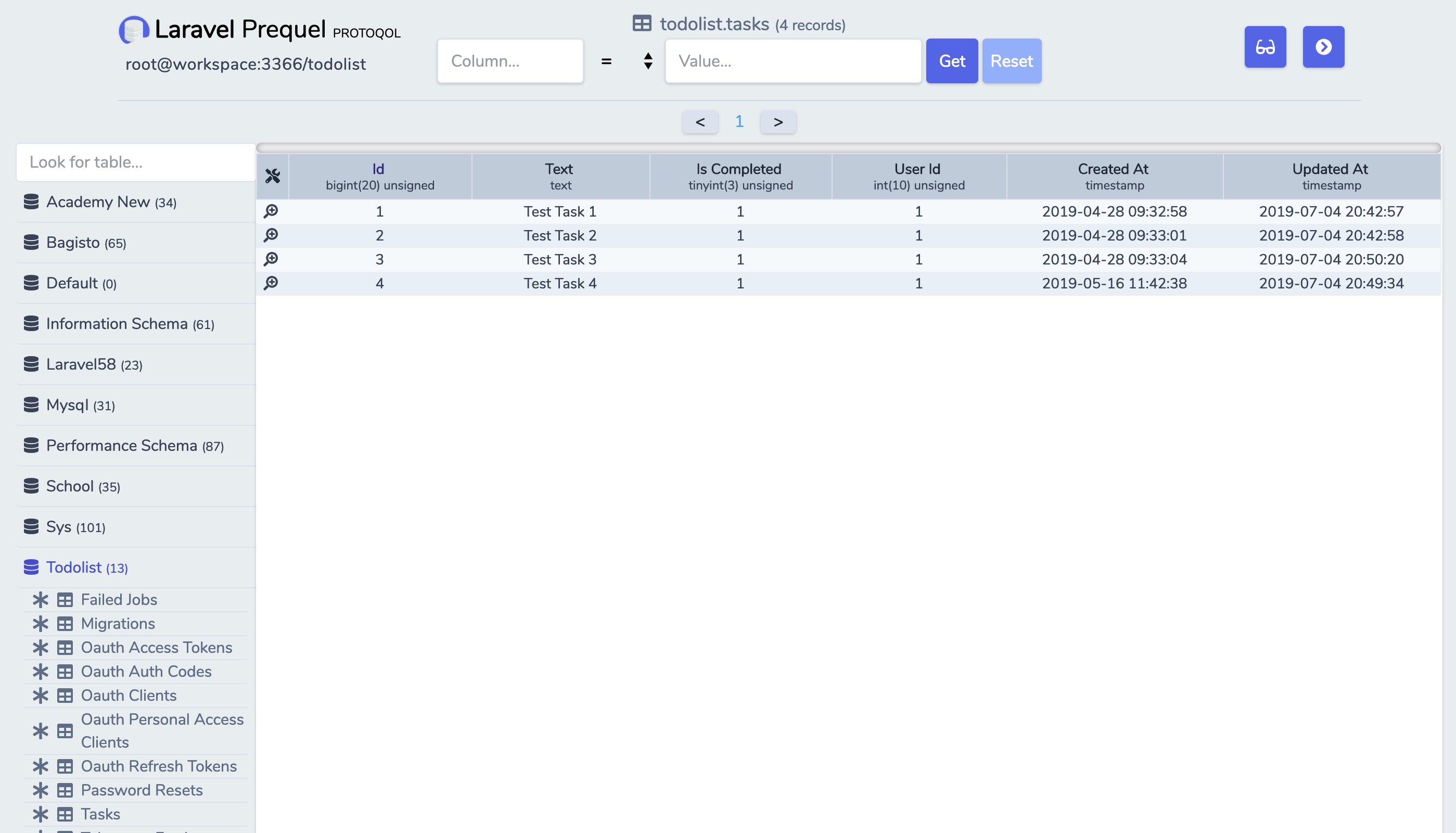
Task: Click database icon beside Mysql
Action: coord(31,405)
